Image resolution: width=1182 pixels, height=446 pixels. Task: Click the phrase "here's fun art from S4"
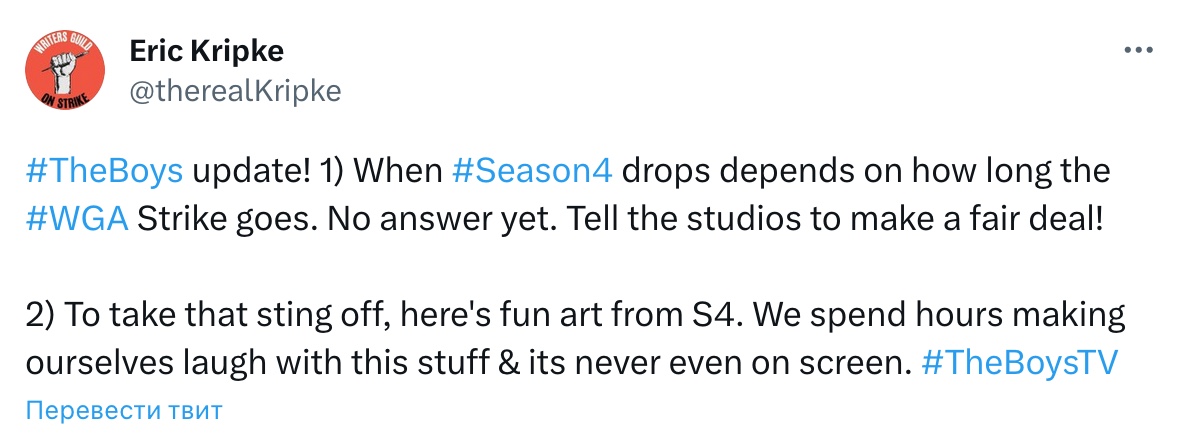[x=560, y=318]
